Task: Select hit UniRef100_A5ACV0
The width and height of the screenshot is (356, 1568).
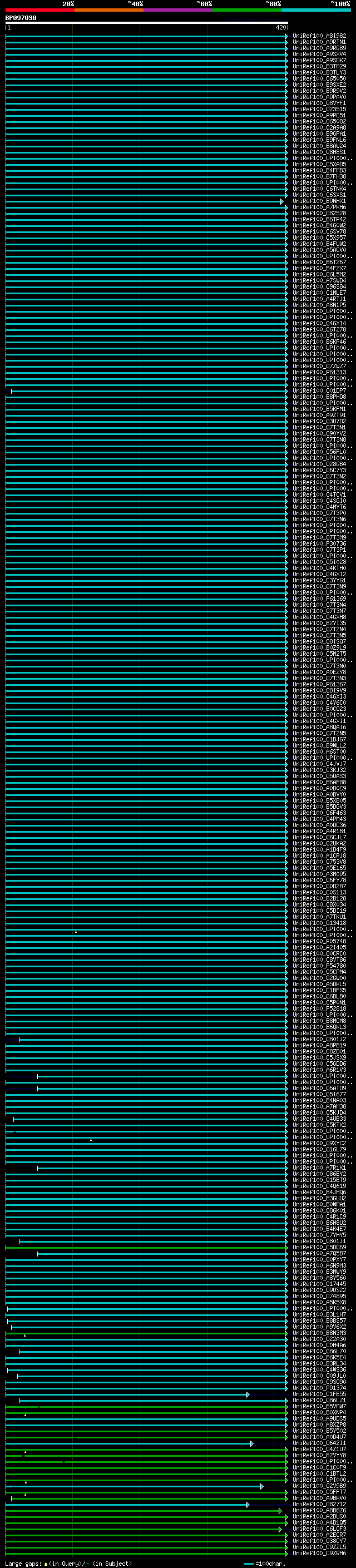Action: pos(319,250)
